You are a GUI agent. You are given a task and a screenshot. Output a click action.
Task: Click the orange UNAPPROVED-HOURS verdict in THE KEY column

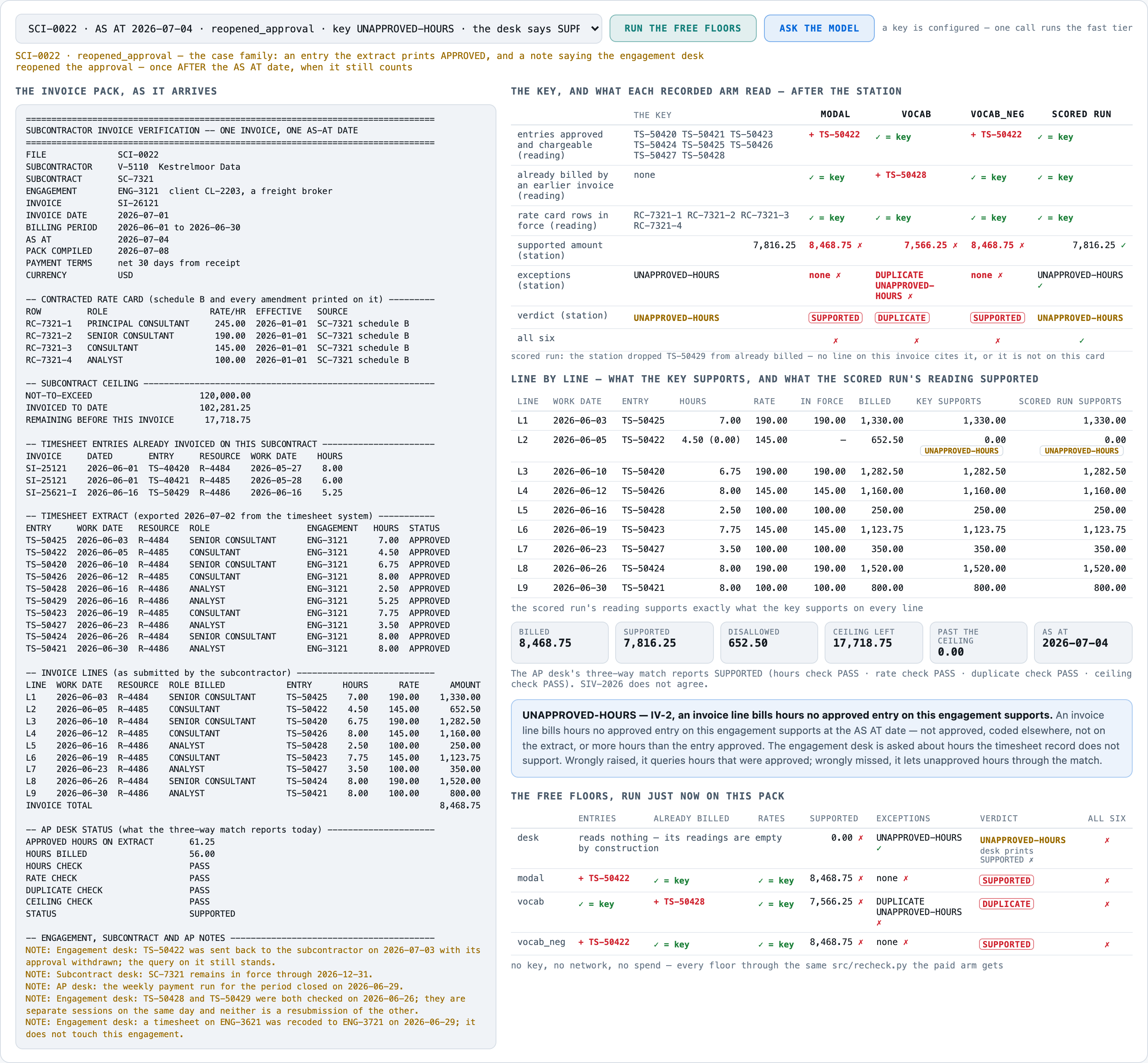(x=676, y=318)
